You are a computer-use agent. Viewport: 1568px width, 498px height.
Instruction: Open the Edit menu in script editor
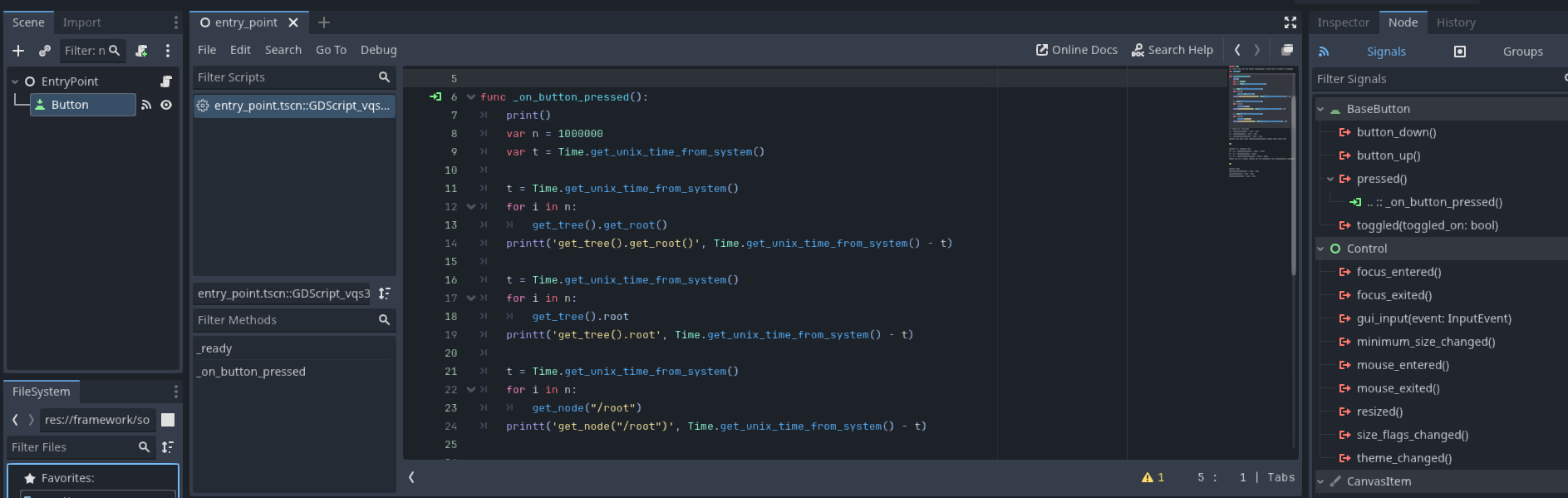(x=240, y=50)
